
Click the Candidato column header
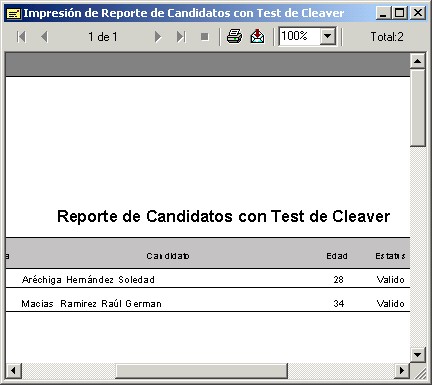click(168, 256)
